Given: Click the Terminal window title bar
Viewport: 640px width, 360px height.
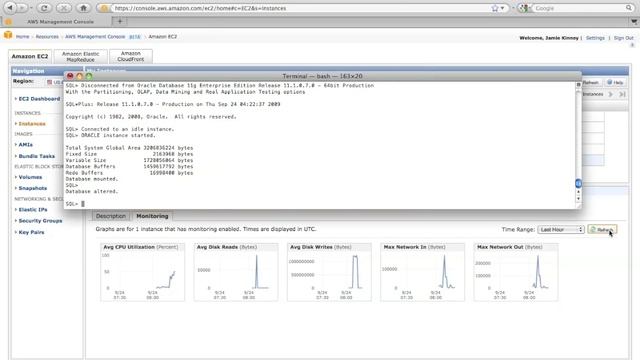Looking at the screenshot, I should (x=322, y=76).
